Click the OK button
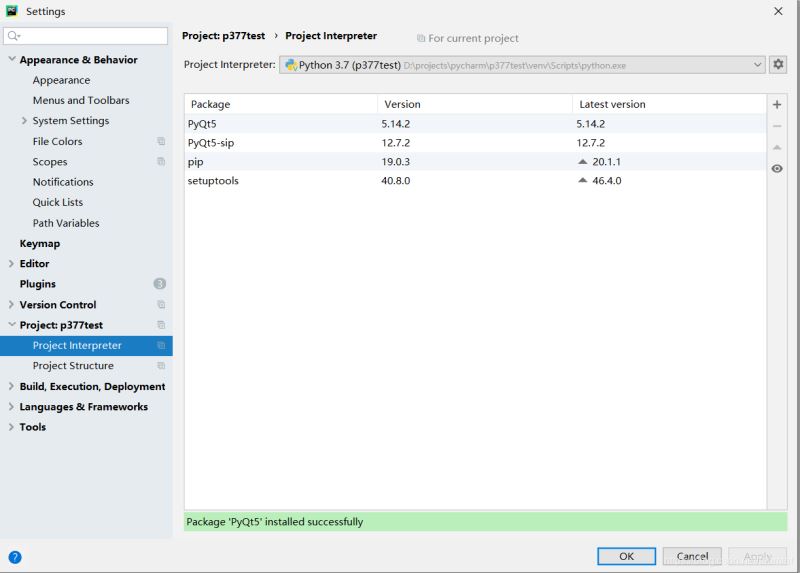 627,556
